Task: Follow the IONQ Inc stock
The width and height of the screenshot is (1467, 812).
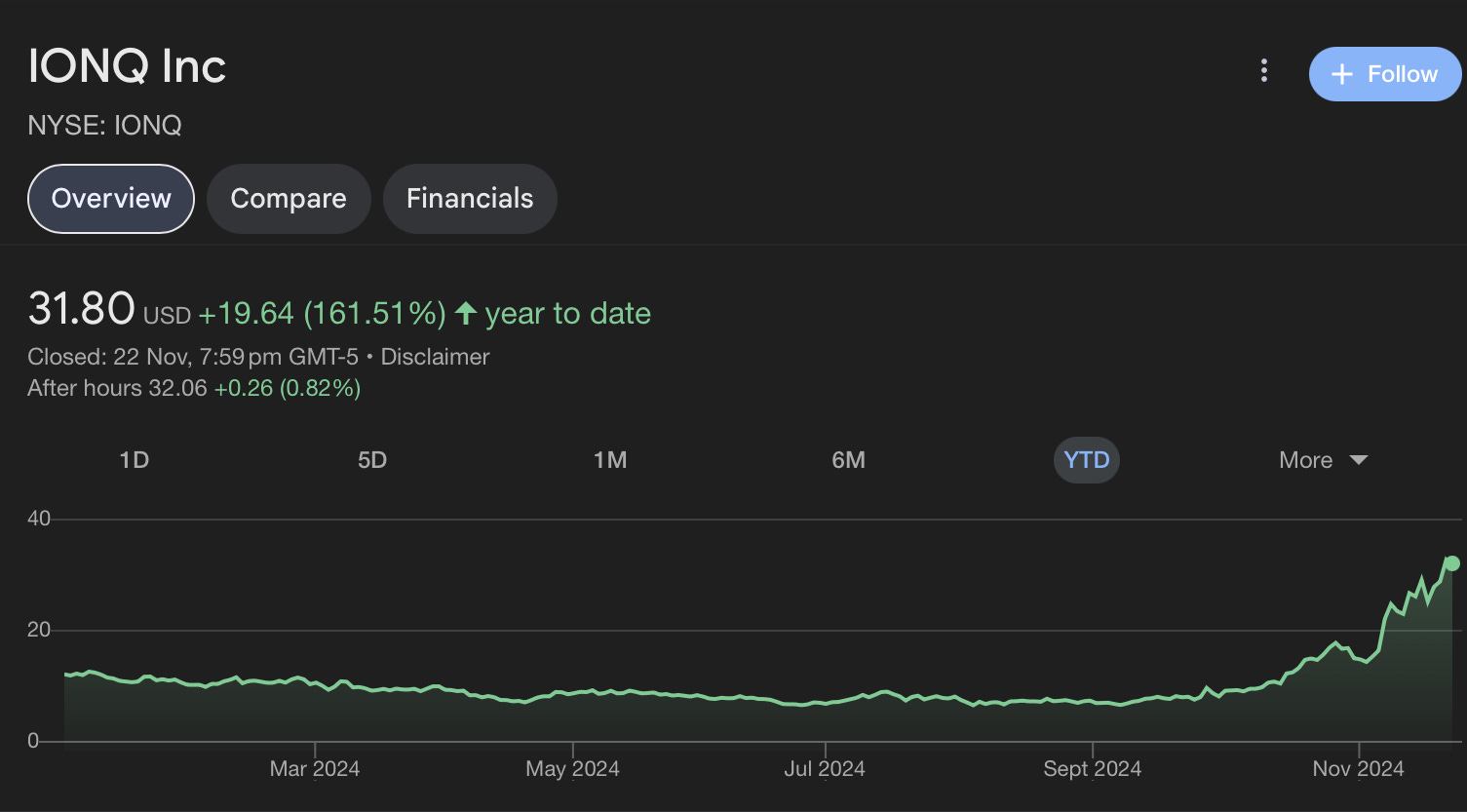Action: [x=1385, y=74]
